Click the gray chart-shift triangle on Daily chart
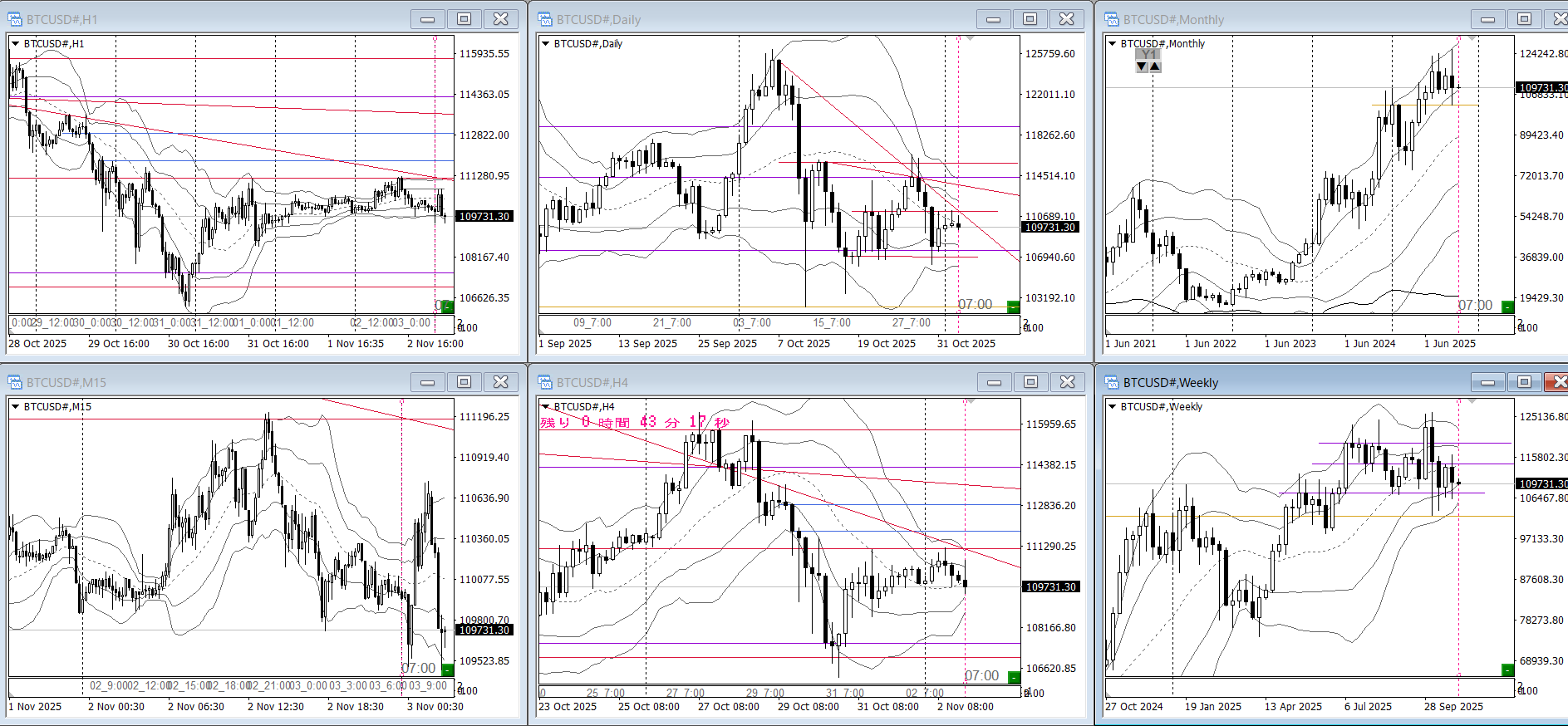 969,38
